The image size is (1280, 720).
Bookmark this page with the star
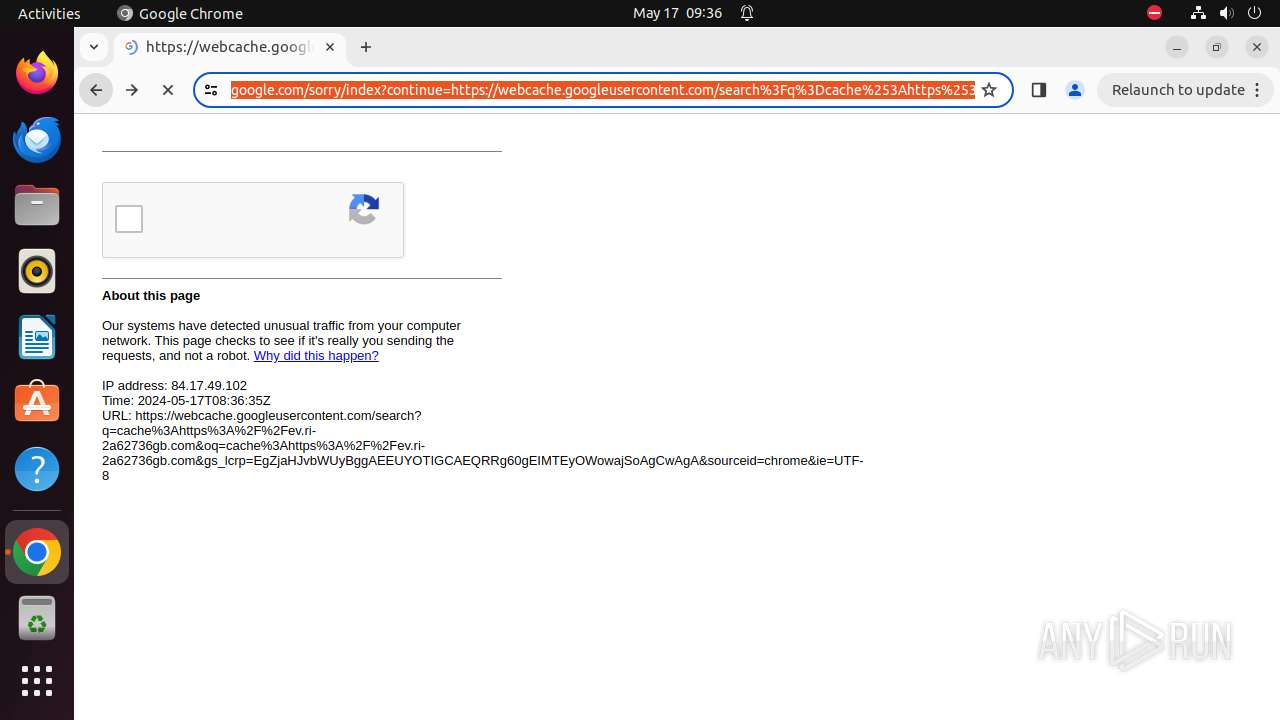tap(989, 90)
